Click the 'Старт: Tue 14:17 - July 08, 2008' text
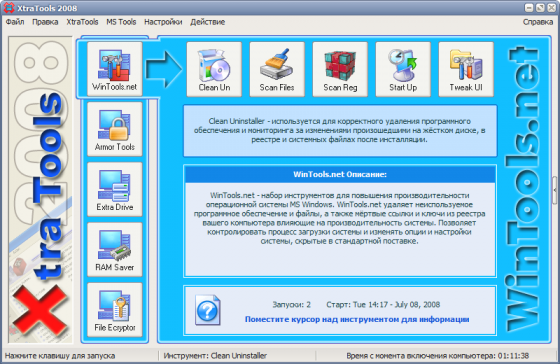 tap(383, 305)
